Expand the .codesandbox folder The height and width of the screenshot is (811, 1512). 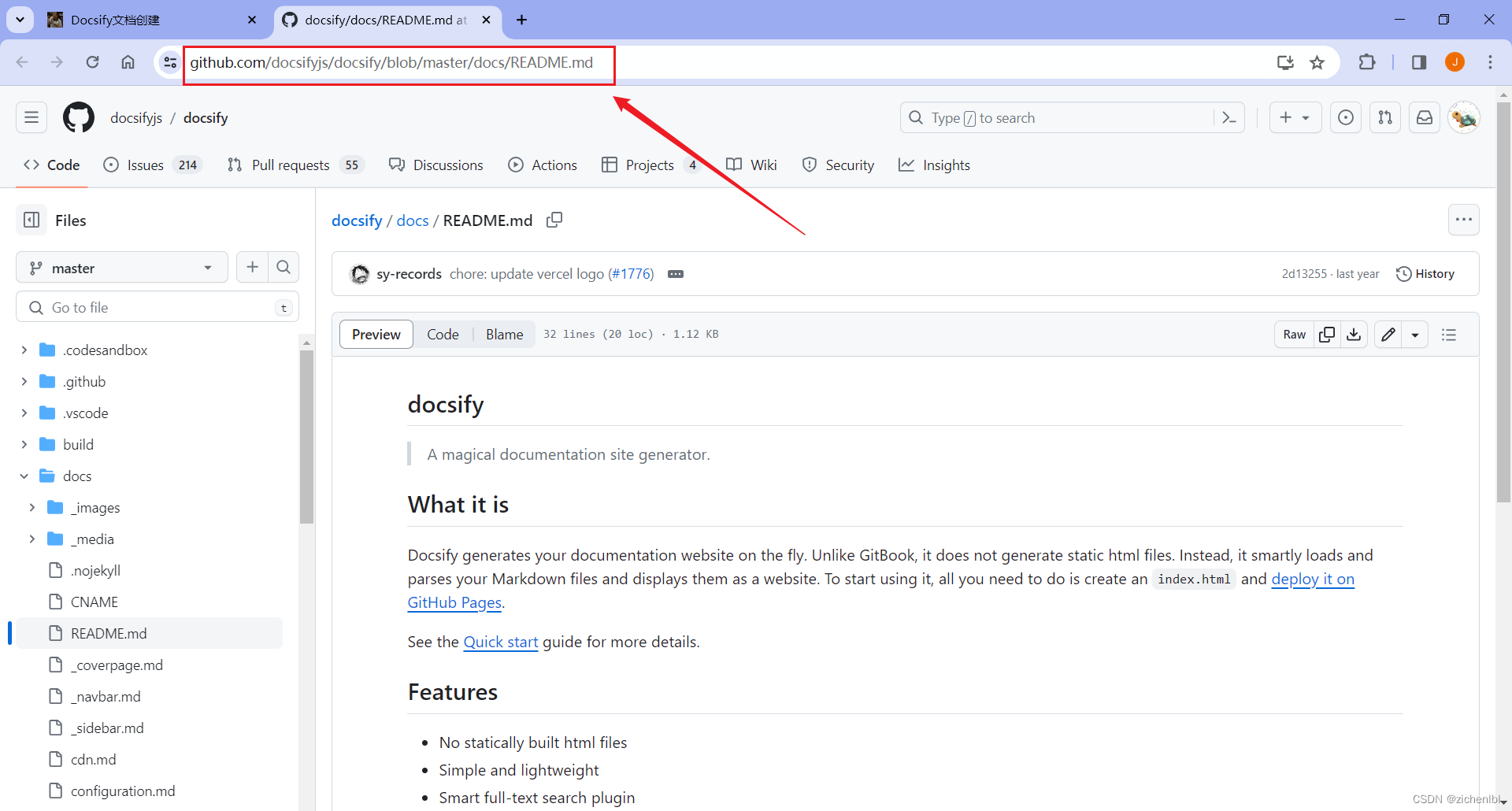[x=24, y=350]
